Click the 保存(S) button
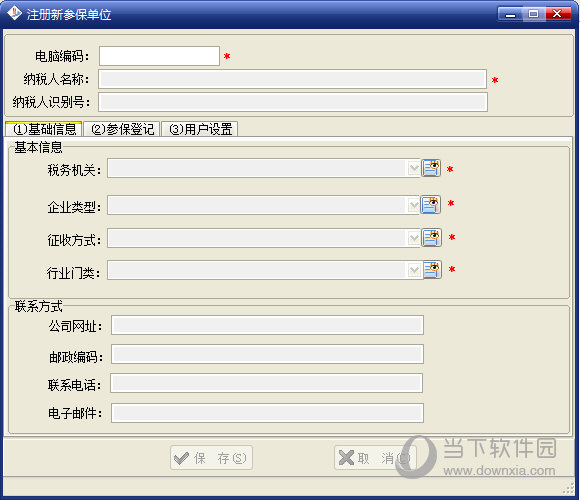 [x=211, y=458]
